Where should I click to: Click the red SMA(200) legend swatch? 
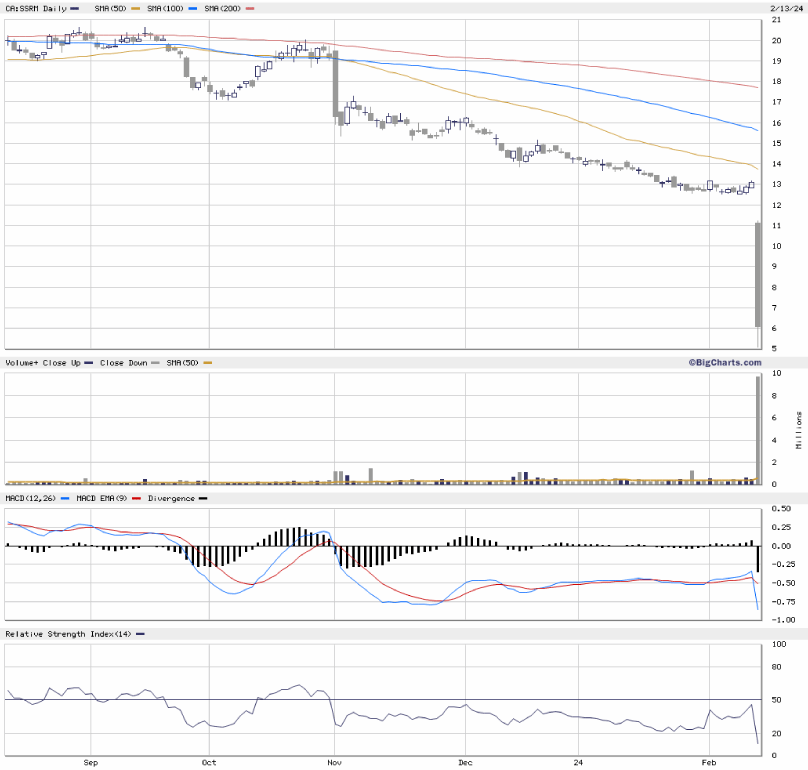250,8
